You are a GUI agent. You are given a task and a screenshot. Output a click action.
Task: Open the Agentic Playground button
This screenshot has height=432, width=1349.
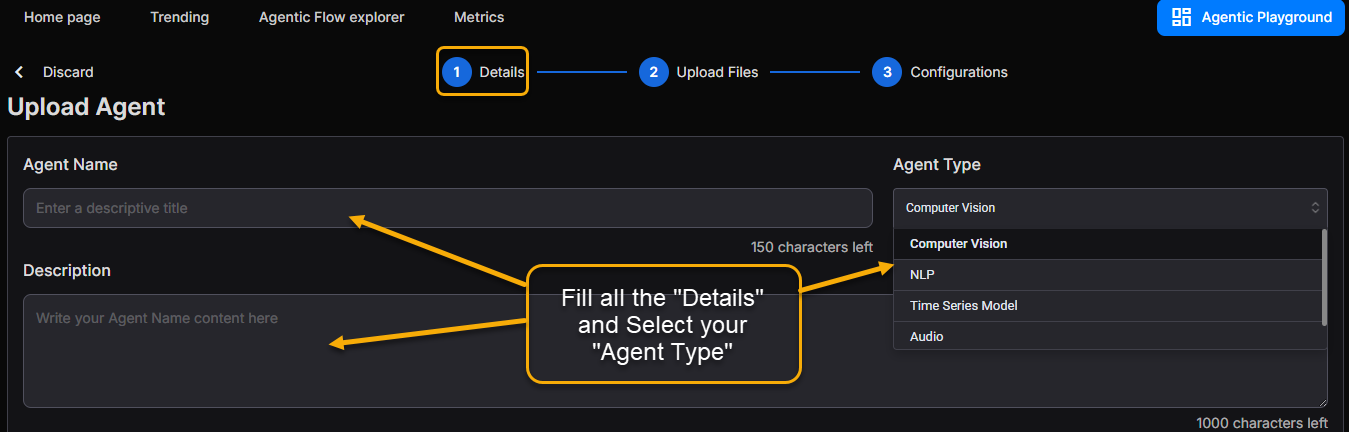pyautogui.click(x=1250, y=17)
